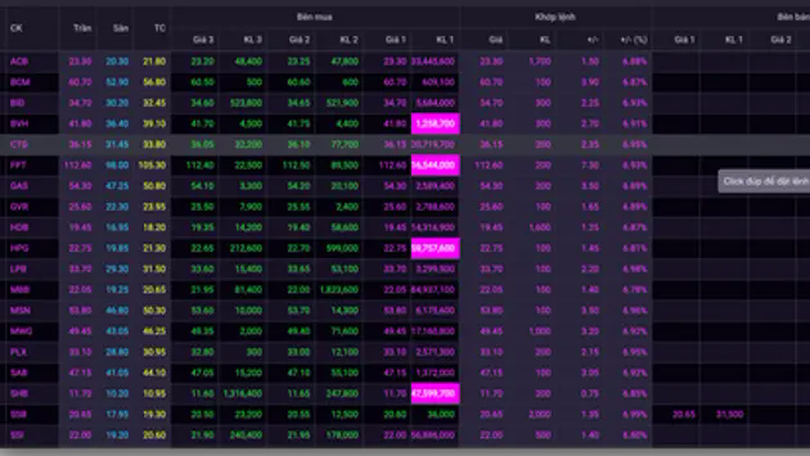The width and height of the screenshot is (810, 456).
Task: Click the TC column header
Action: [x=160, y=28]
